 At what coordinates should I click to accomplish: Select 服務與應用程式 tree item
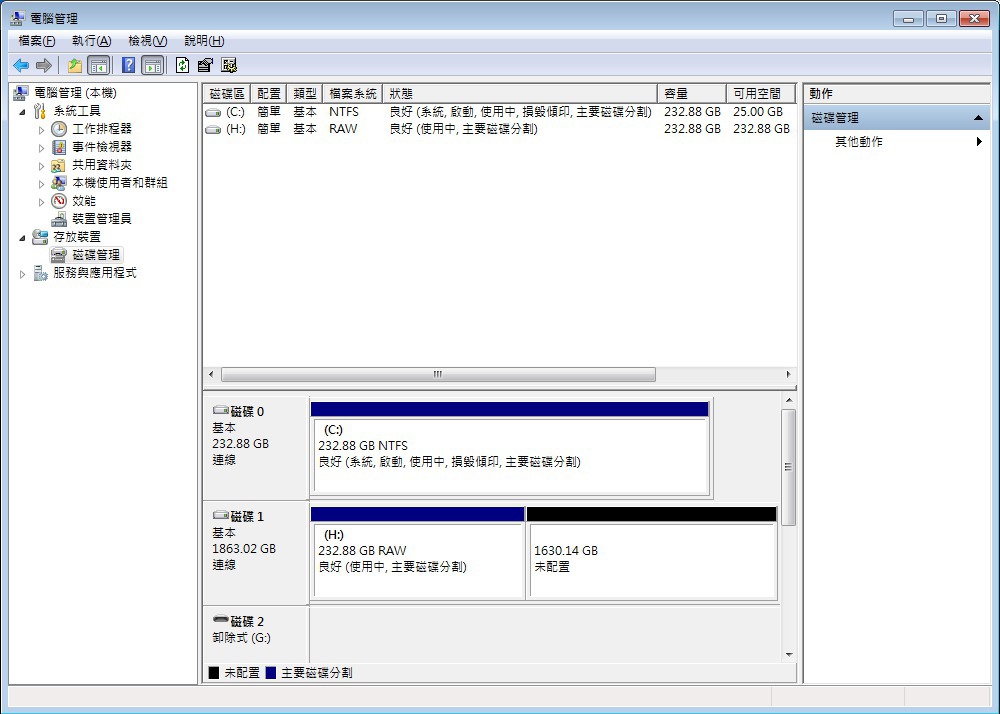click(x=95, y=273)
